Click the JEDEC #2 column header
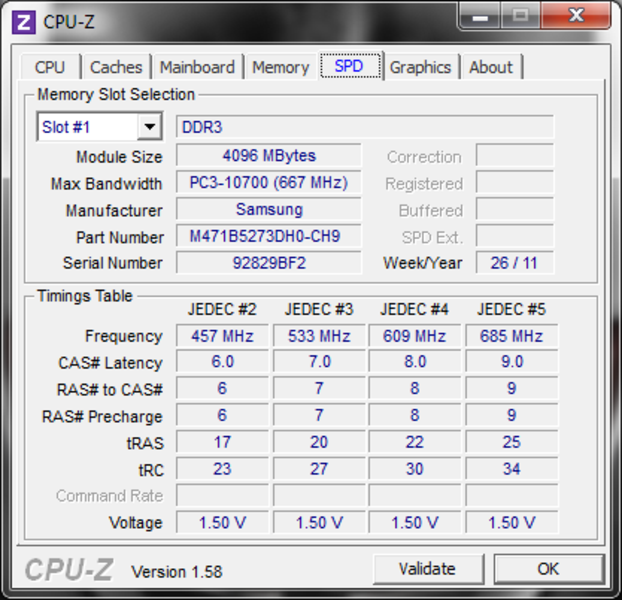Viewport: 622px width, 600px height. click(x=222, y=309)
